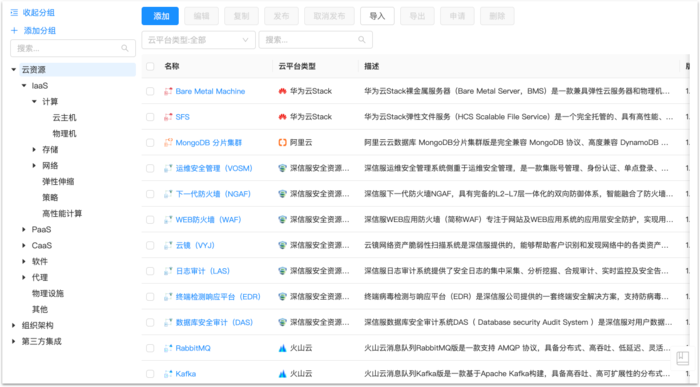Image resolution: width=700 pixels, height=387 pixels.
Task: Select 弹性伸缩 in the tree
Action: pyautogui.click(x=58, y=182)
